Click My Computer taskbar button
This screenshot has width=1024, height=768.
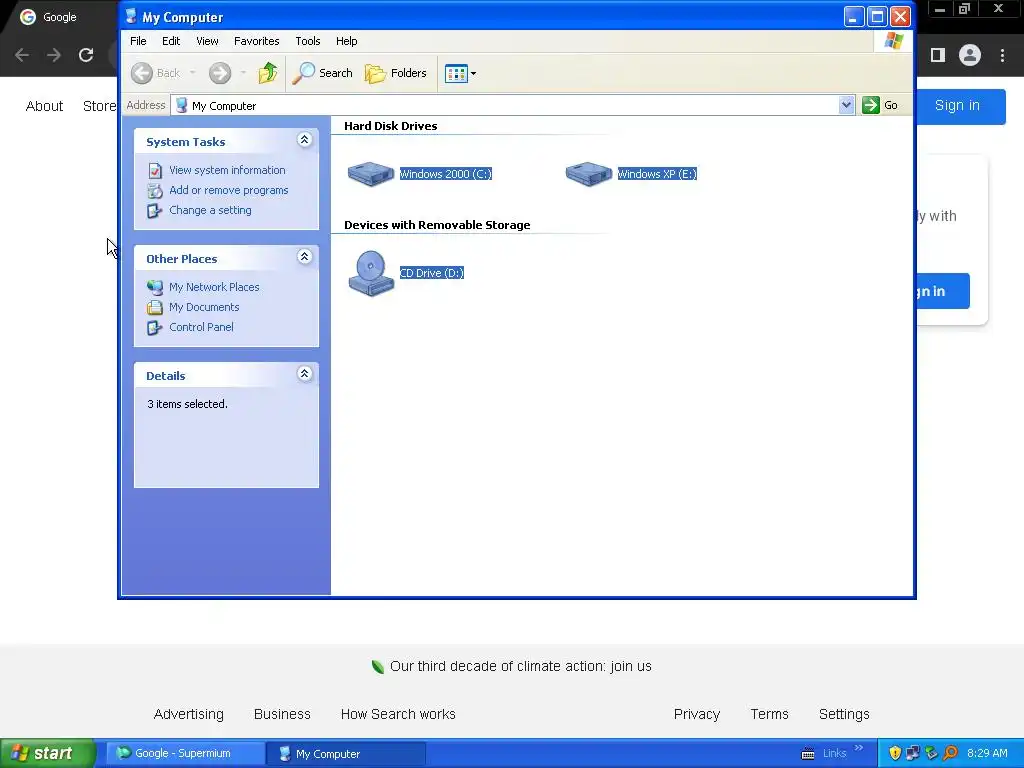tap(345, 754)
